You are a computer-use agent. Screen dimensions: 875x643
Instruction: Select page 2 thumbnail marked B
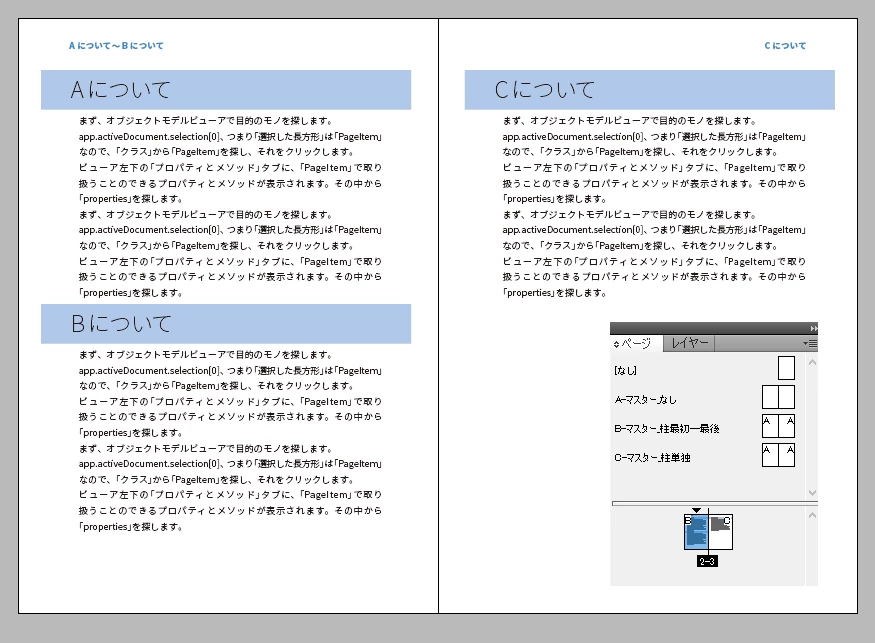pos(696,532)
